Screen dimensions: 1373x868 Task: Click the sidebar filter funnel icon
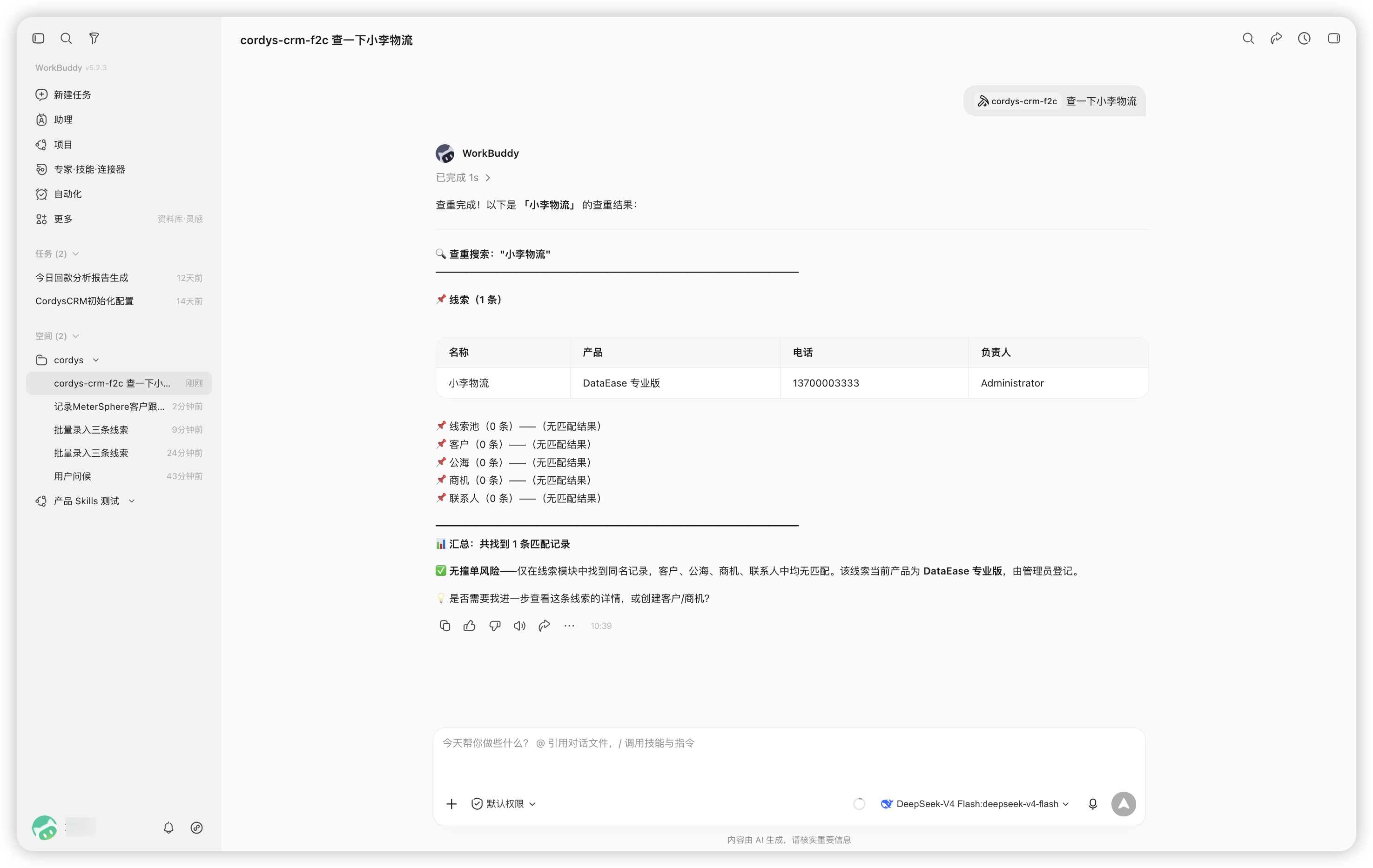94,38
